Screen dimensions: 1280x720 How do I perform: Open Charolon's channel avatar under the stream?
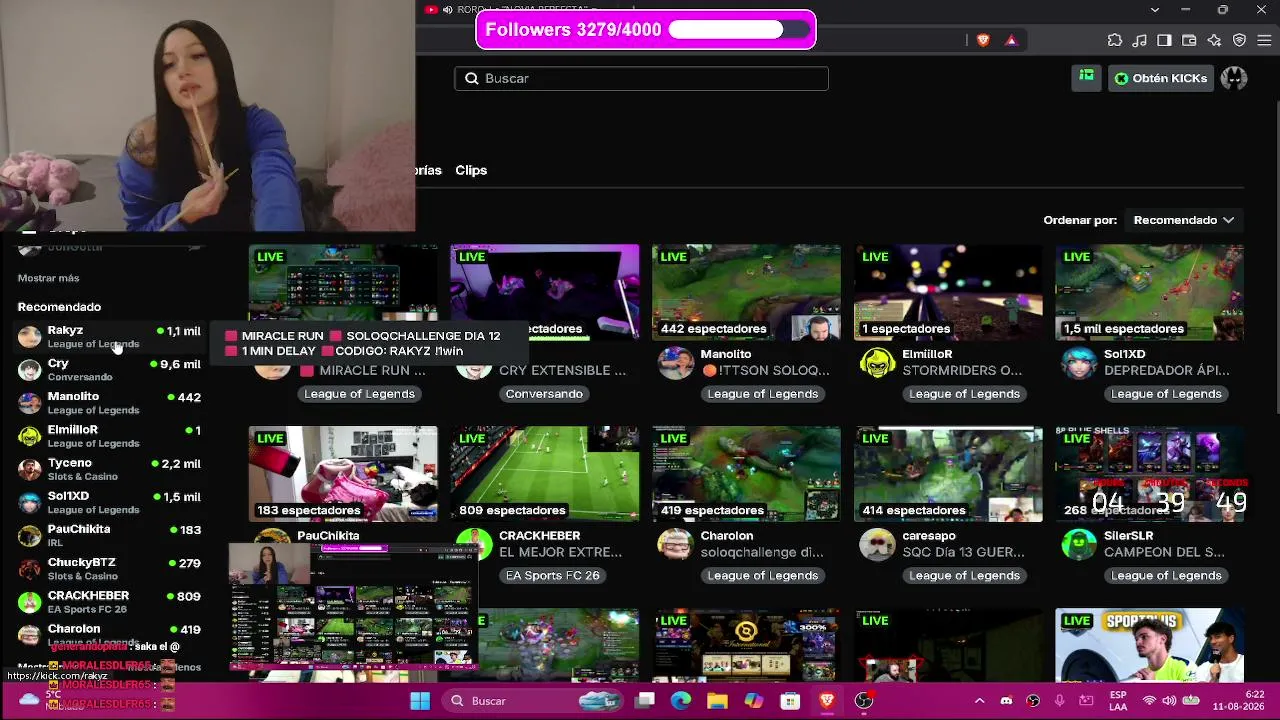(x=676, y=545)
